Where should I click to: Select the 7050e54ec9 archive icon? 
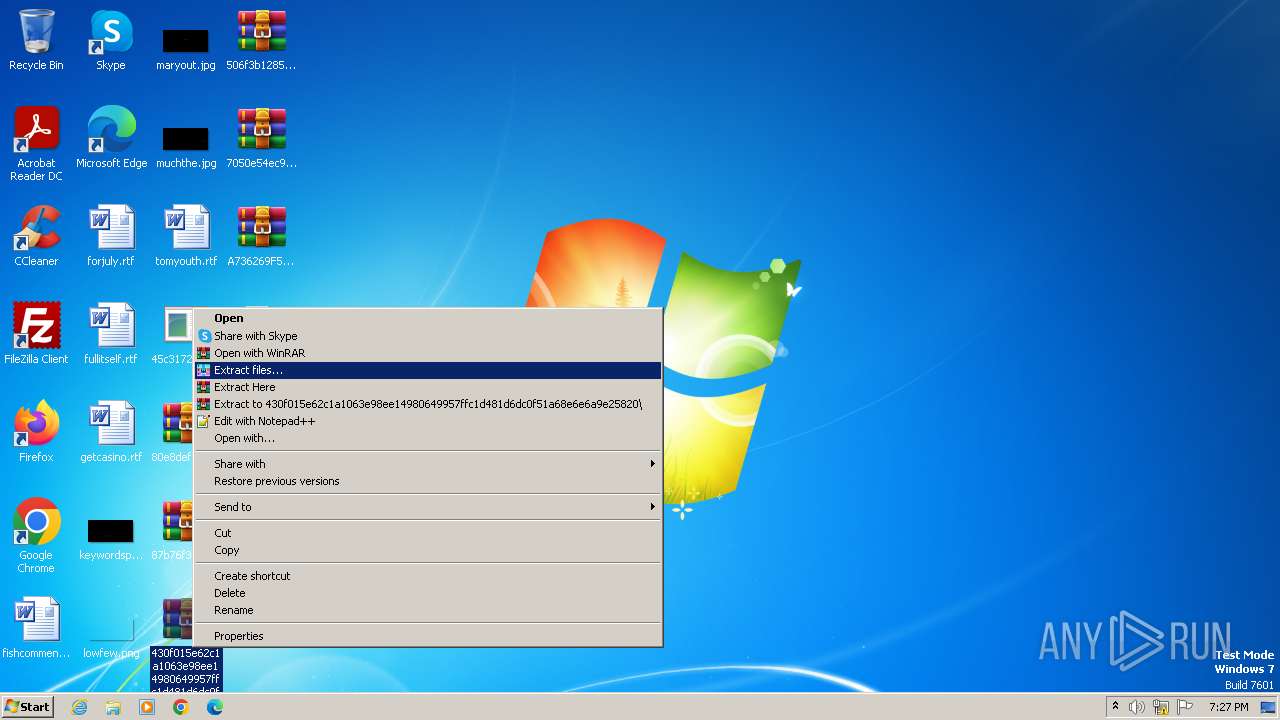pyautogui.click(x=261, y=138)
